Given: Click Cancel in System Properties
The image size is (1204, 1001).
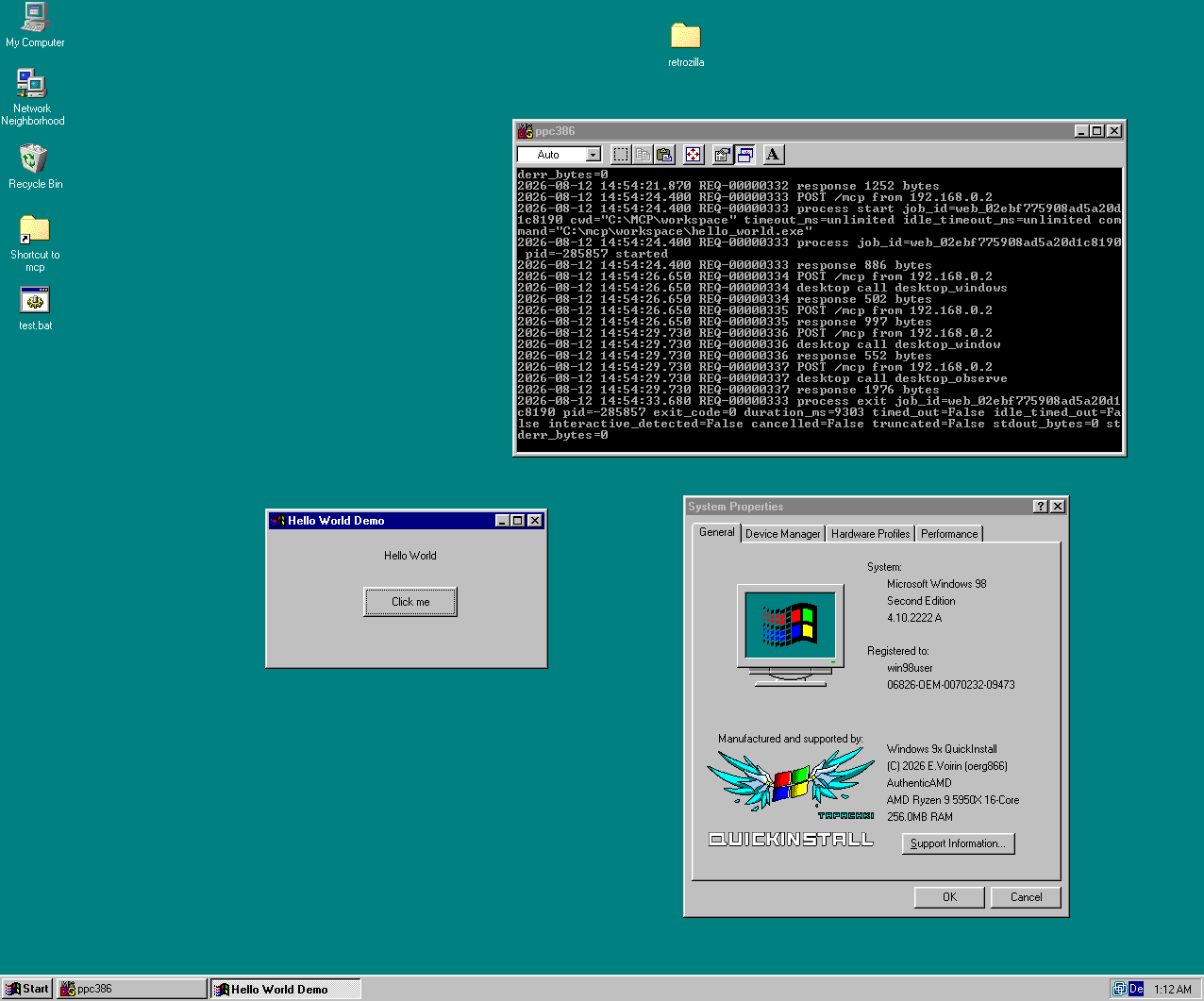Looking at the screenshot, I should coord(1026,897).
